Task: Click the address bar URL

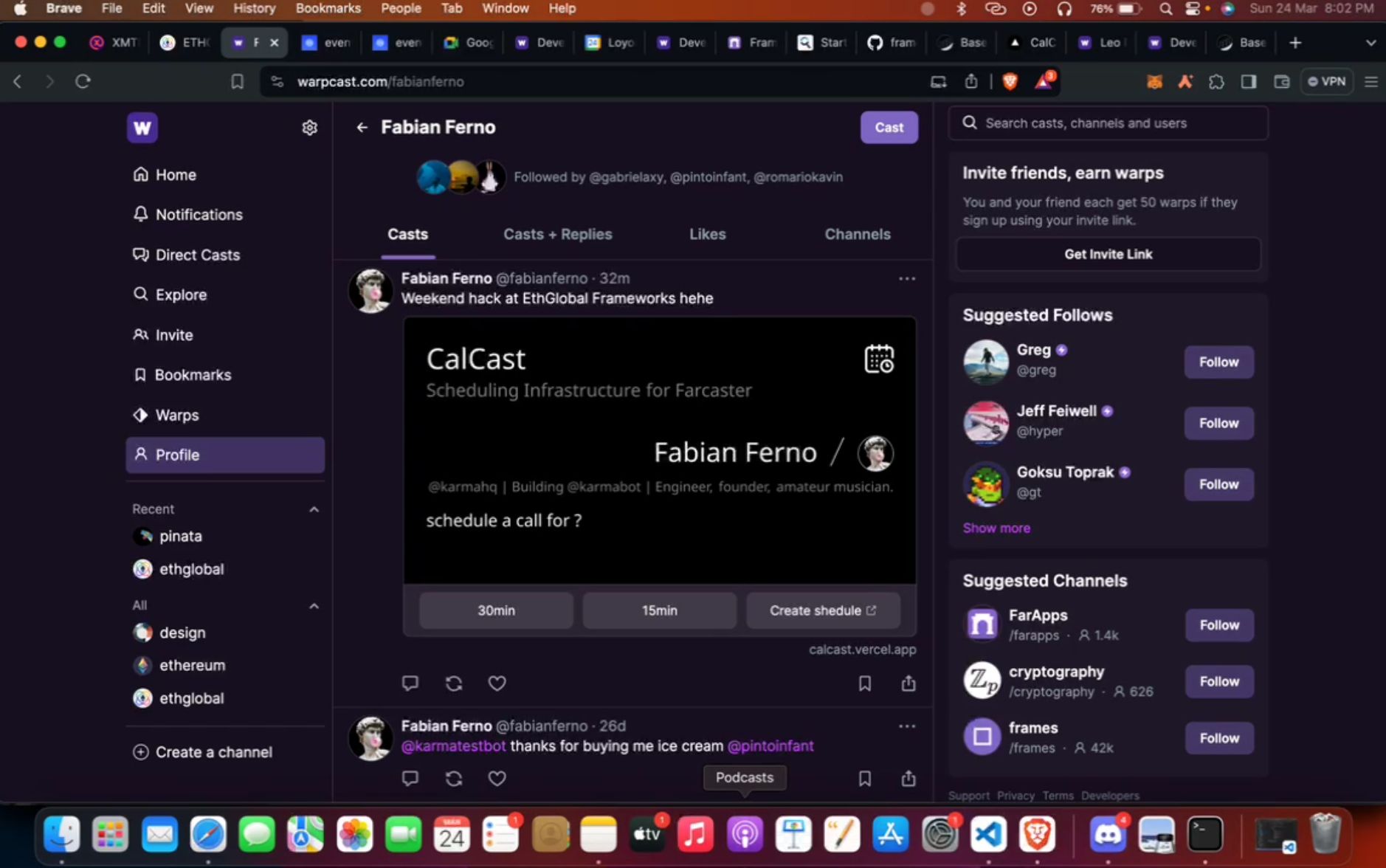Action: pyautogui.click(x=380, y=81)
